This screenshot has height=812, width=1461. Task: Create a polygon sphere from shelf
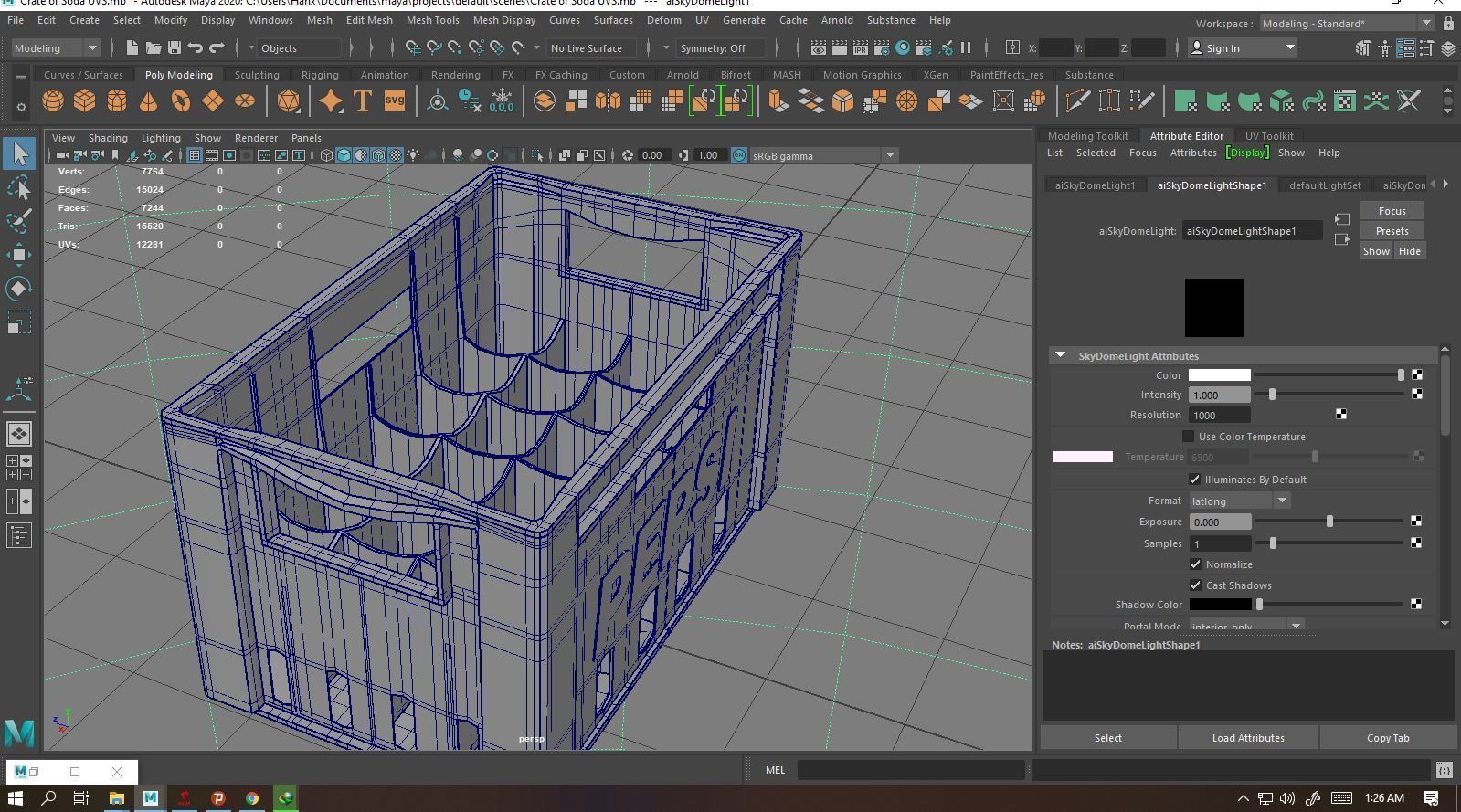[53, 100]
